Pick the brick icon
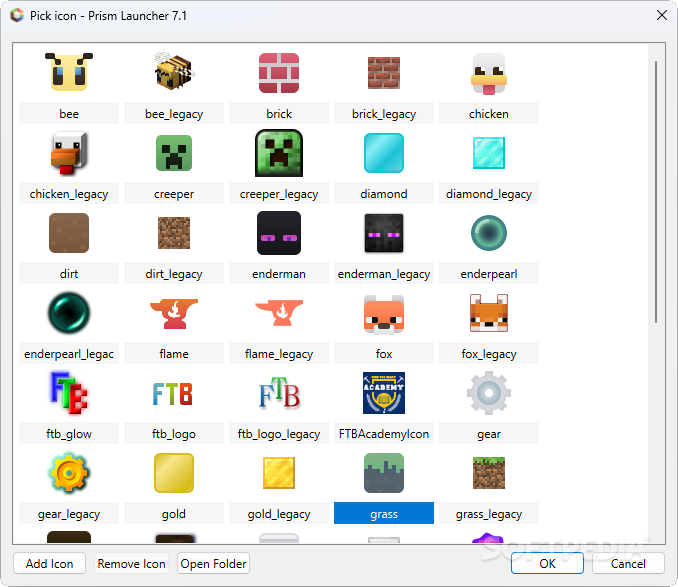The width and height of the screenshot is (678, 587). point(279,73)
